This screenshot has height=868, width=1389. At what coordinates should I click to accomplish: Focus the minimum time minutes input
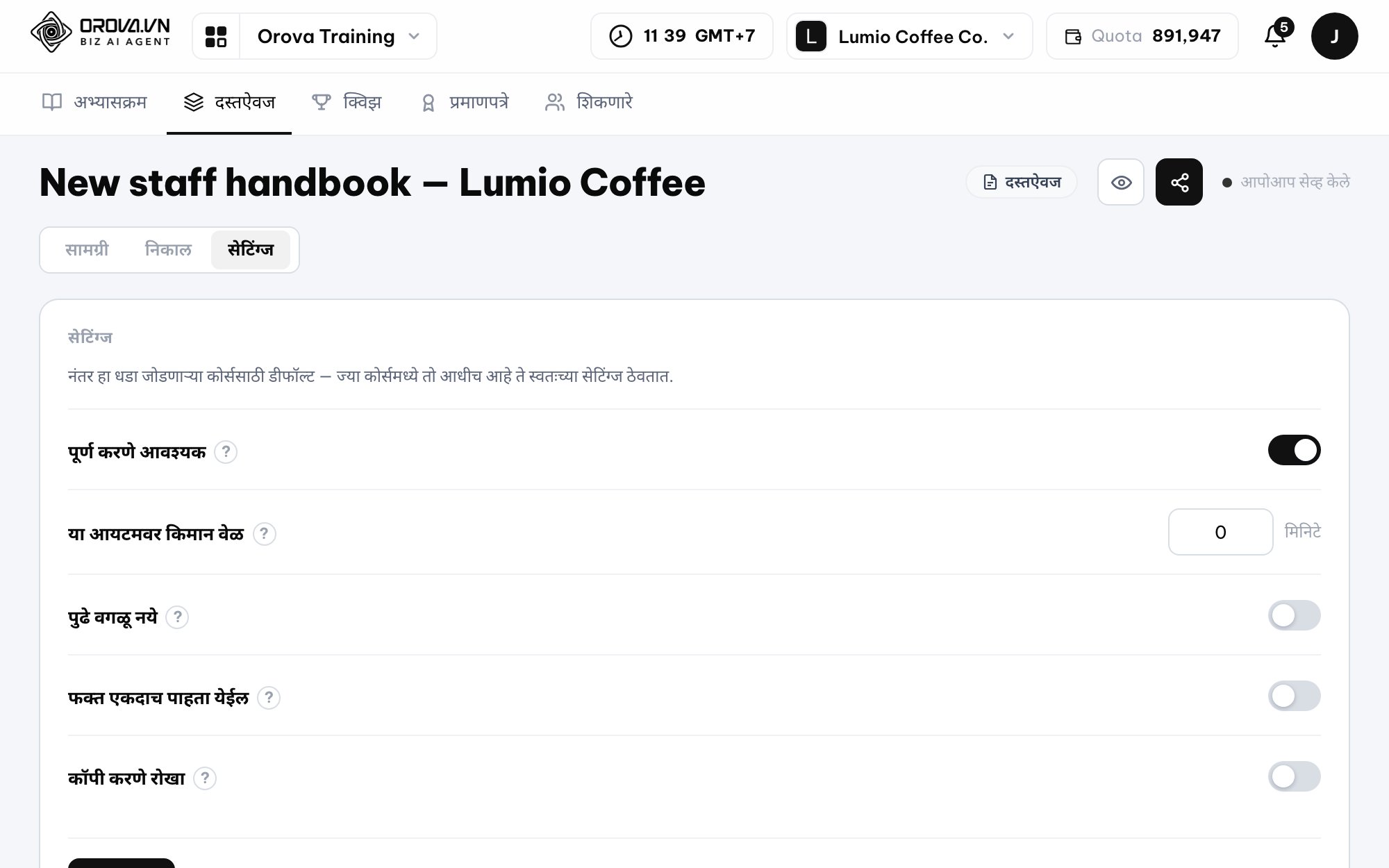(x=1220, y=532)
